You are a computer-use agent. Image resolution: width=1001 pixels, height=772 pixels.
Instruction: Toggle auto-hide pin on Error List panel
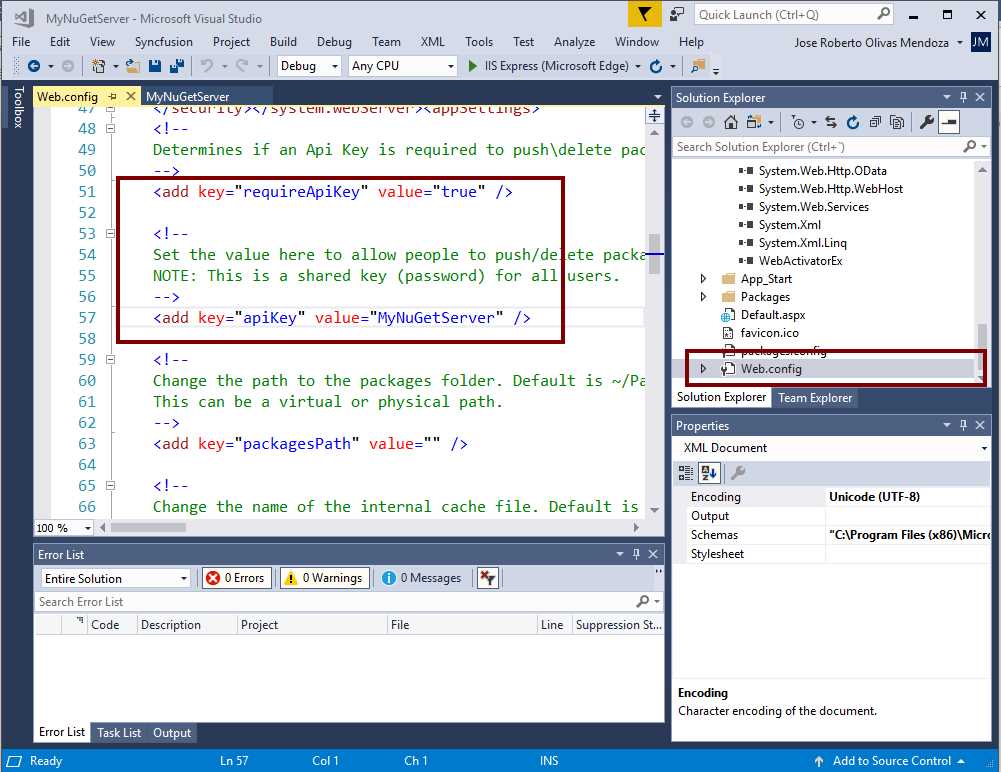[x=636, y=554]
